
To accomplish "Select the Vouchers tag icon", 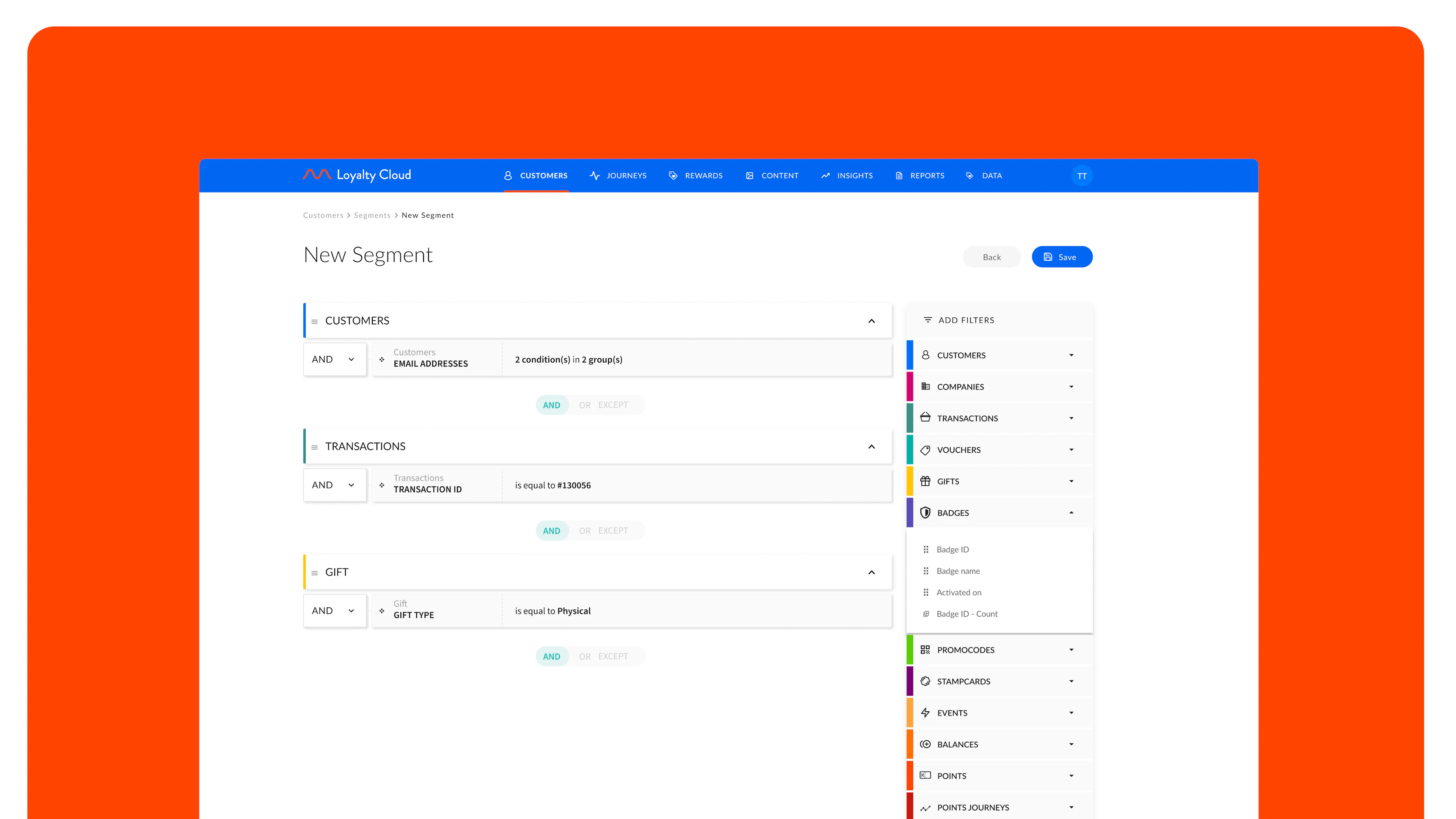I will pyautogui.click(x=925, y=449).
